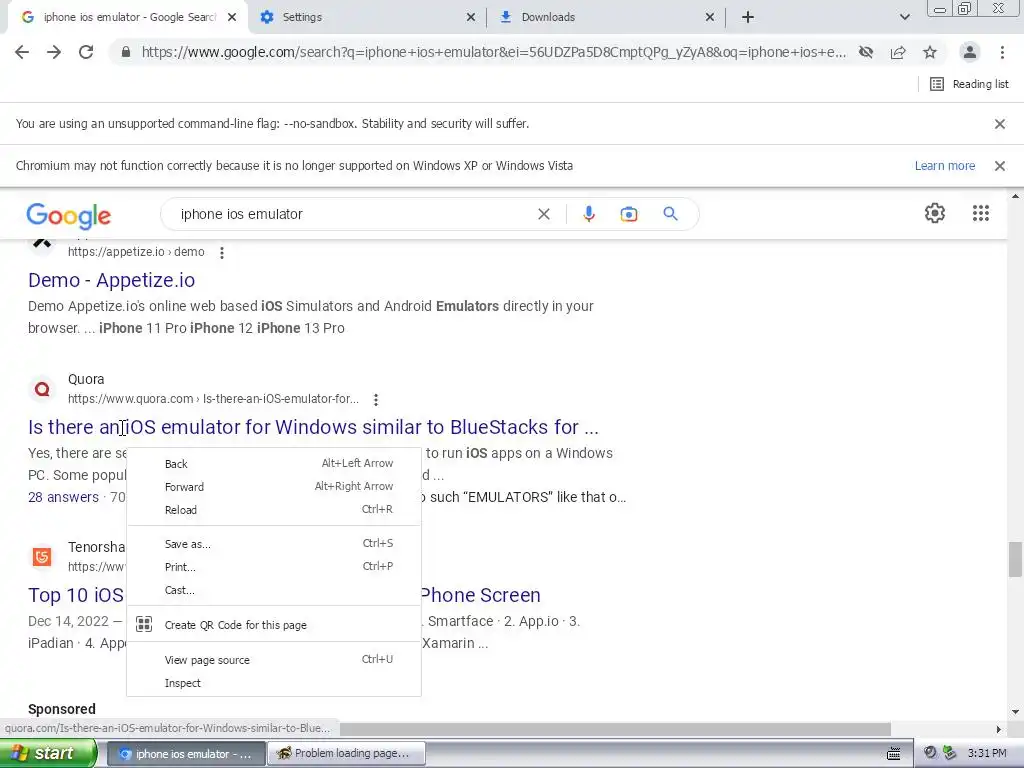
Task: Click the 3:31 PM taskbar clock
Action: point(987,754)
